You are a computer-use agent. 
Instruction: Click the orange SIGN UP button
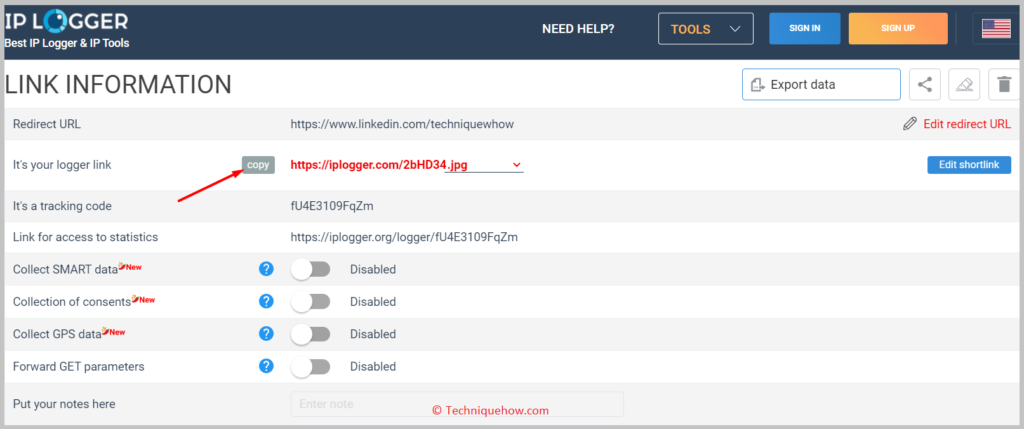click(898, 29)
